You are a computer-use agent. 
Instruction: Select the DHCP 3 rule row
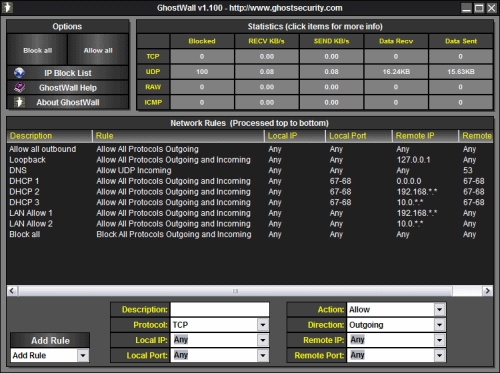[x=250, y=202]
